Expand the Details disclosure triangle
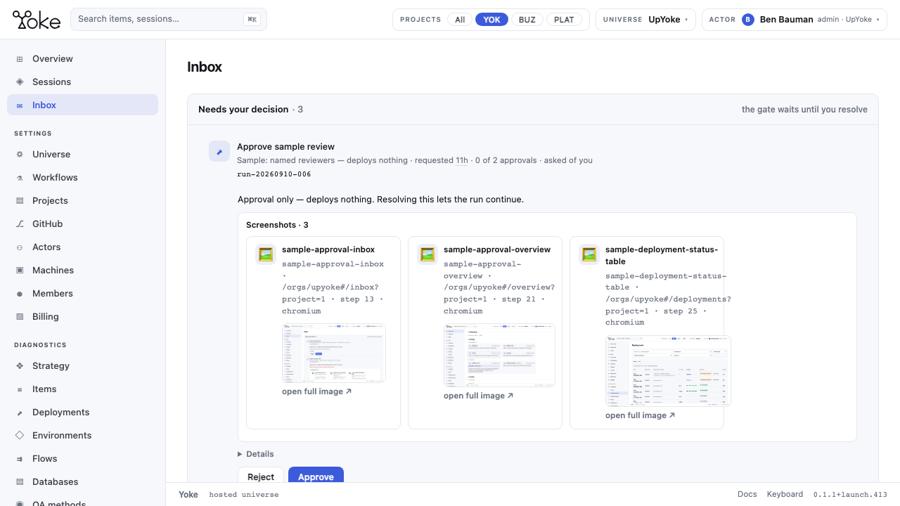 (240, 454)
